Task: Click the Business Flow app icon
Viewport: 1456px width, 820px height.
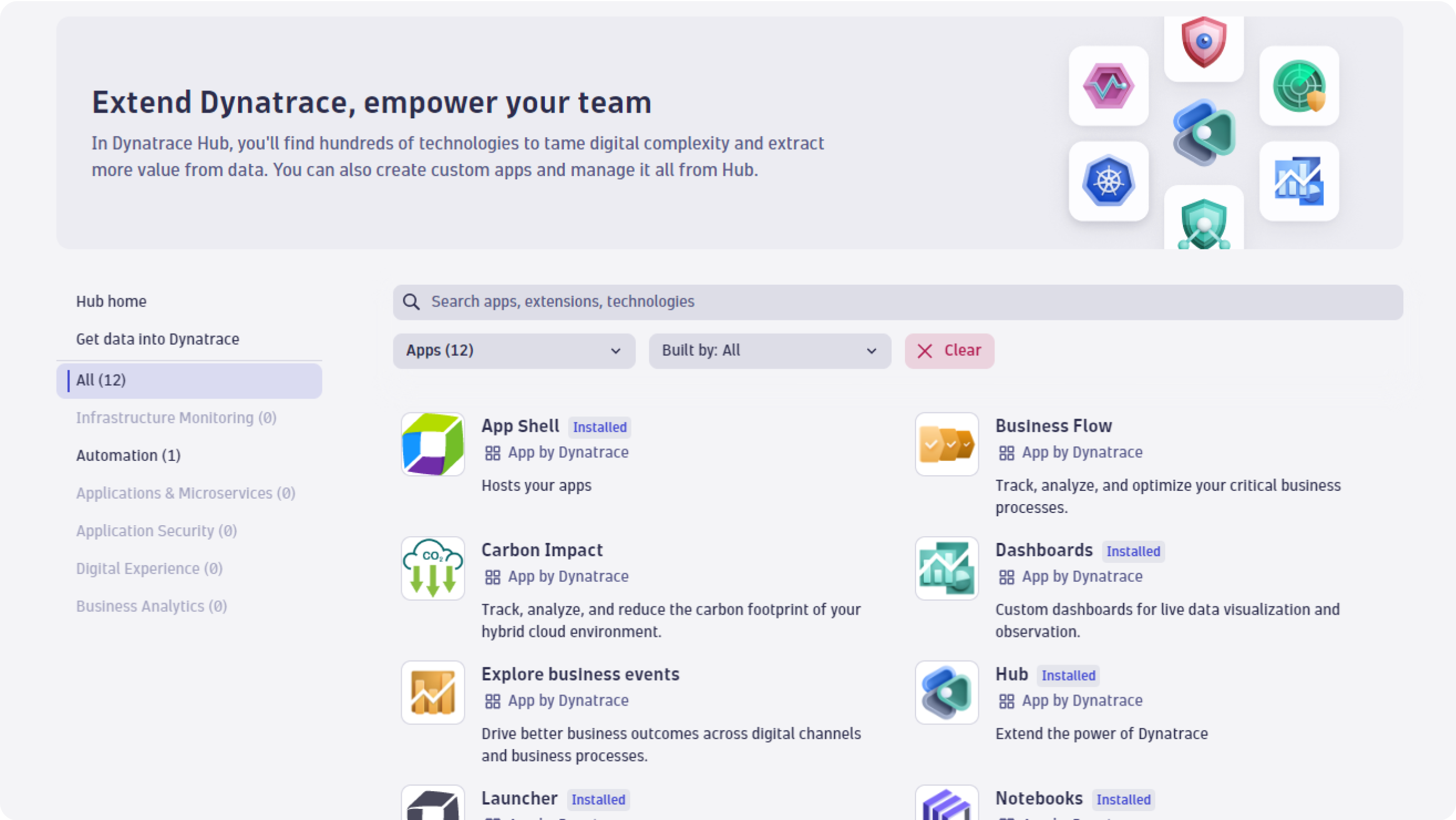Action: tap(946, 444)
